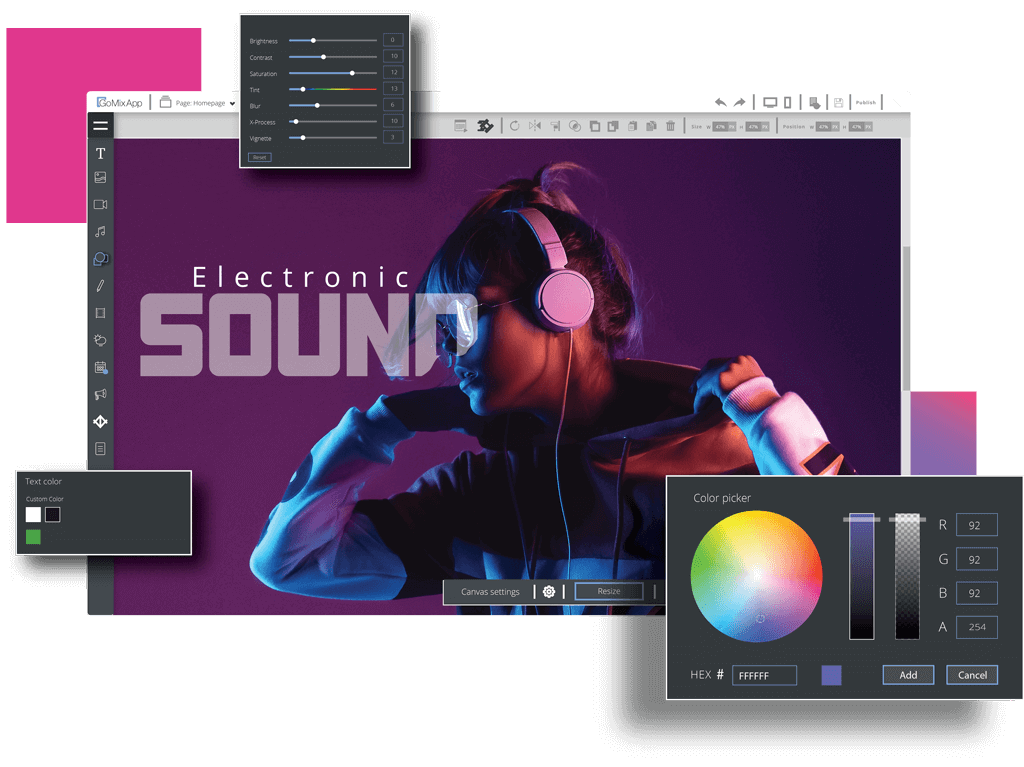Open the Calendar widget tool
The image size is (1024, 767).
click(100, 367)
